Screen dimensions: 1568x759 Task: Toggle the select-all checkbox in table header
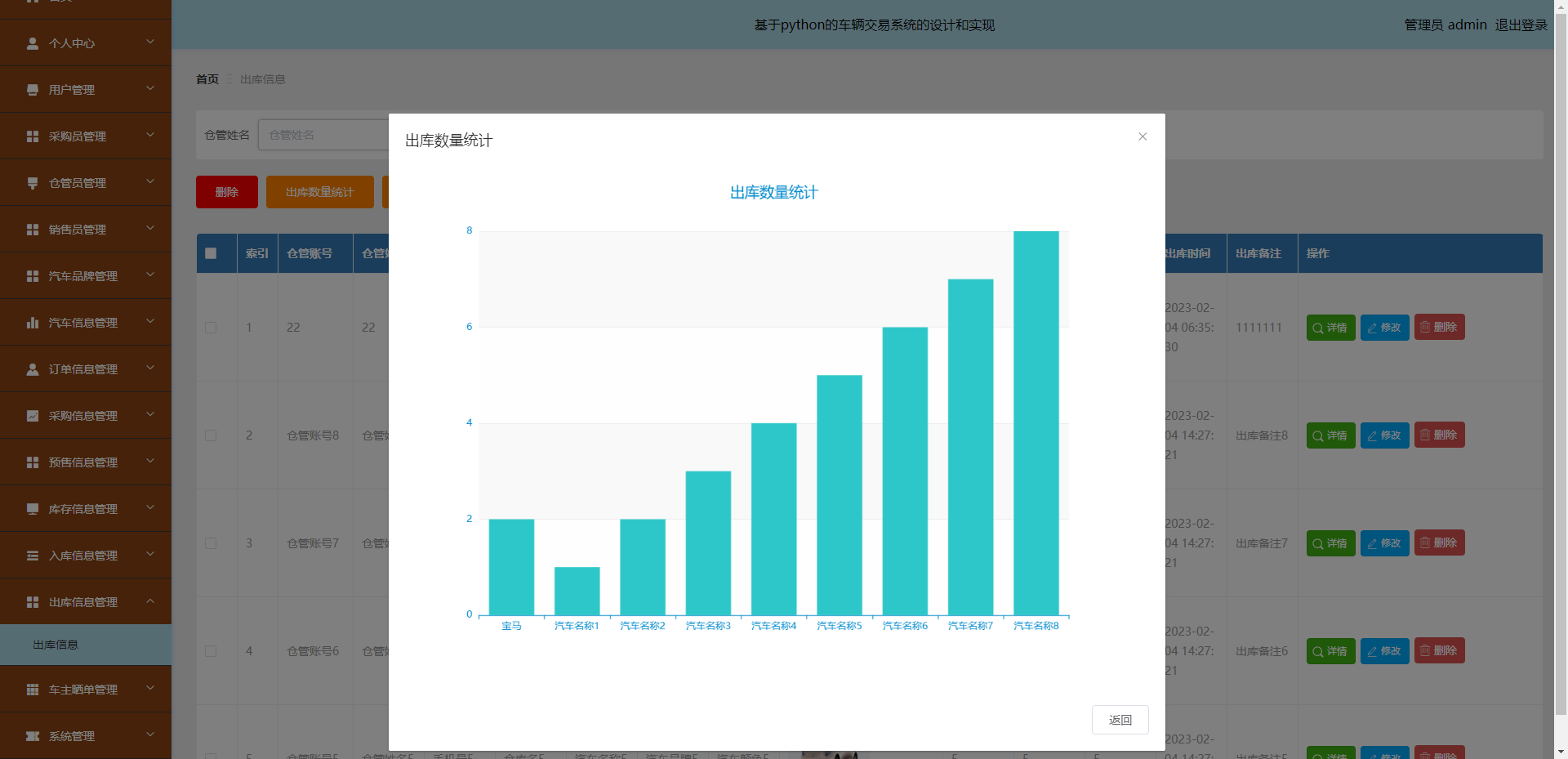[211, 253]
